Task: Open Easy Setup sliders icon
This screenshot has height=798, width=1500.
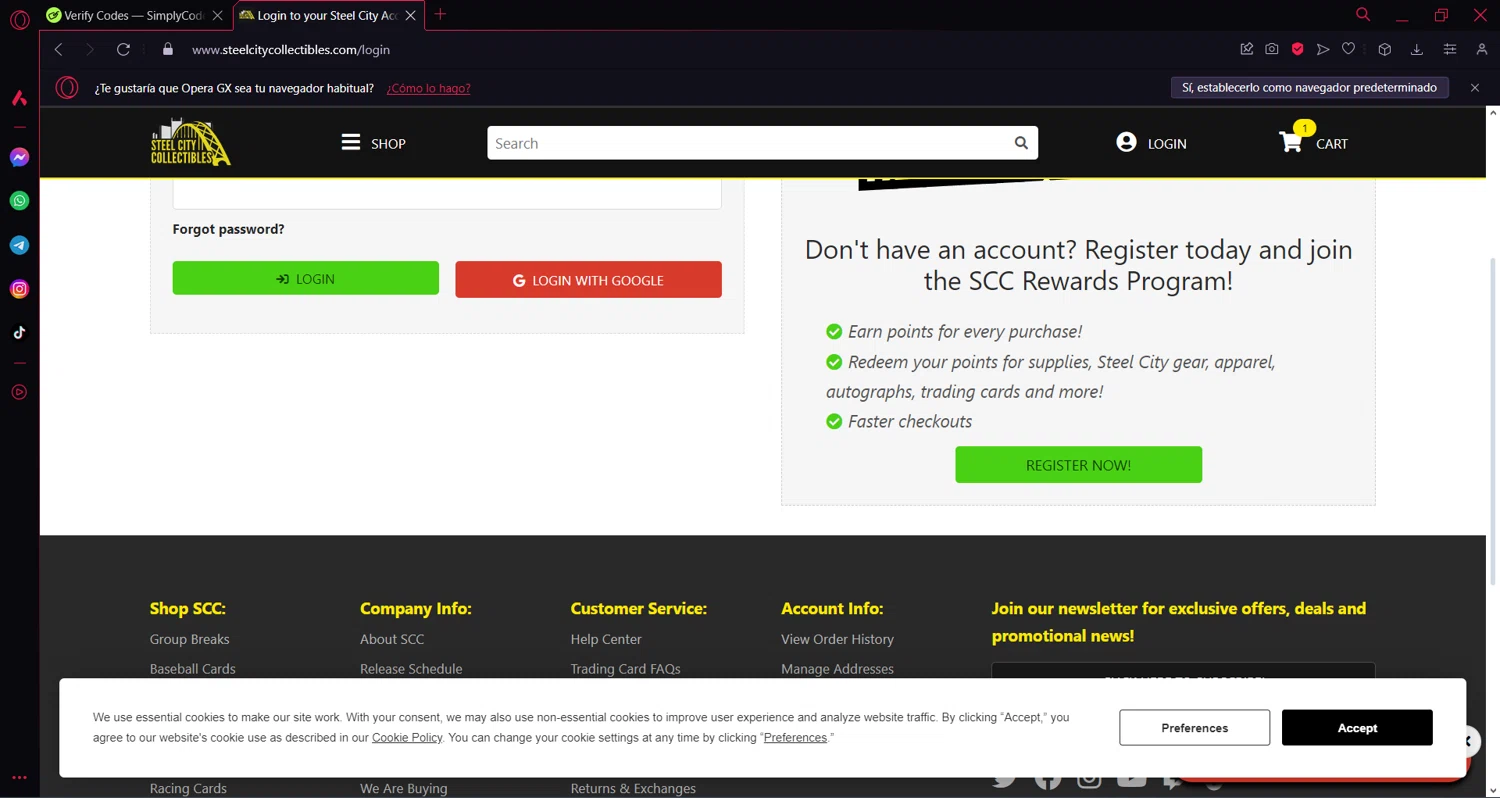Action: [x=1450, y=49]
